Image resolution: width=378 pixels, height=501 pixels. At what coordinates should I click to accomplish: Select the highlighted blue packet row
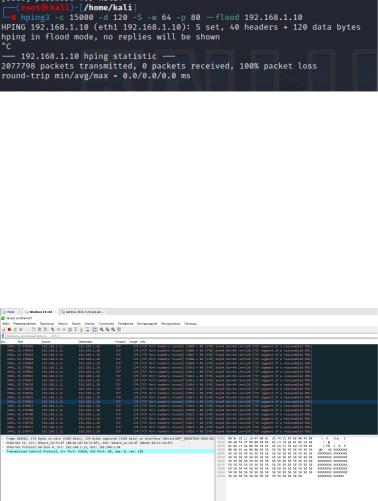[189, 402]
